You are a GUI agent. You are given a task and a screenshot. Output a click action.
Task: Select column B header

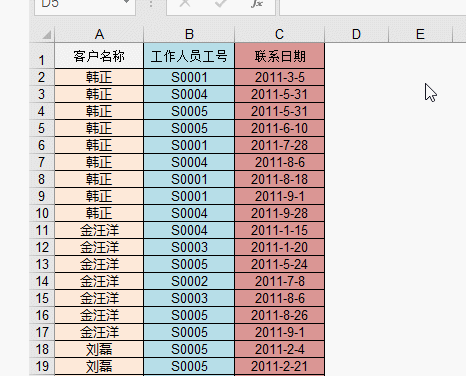point(189,34)
